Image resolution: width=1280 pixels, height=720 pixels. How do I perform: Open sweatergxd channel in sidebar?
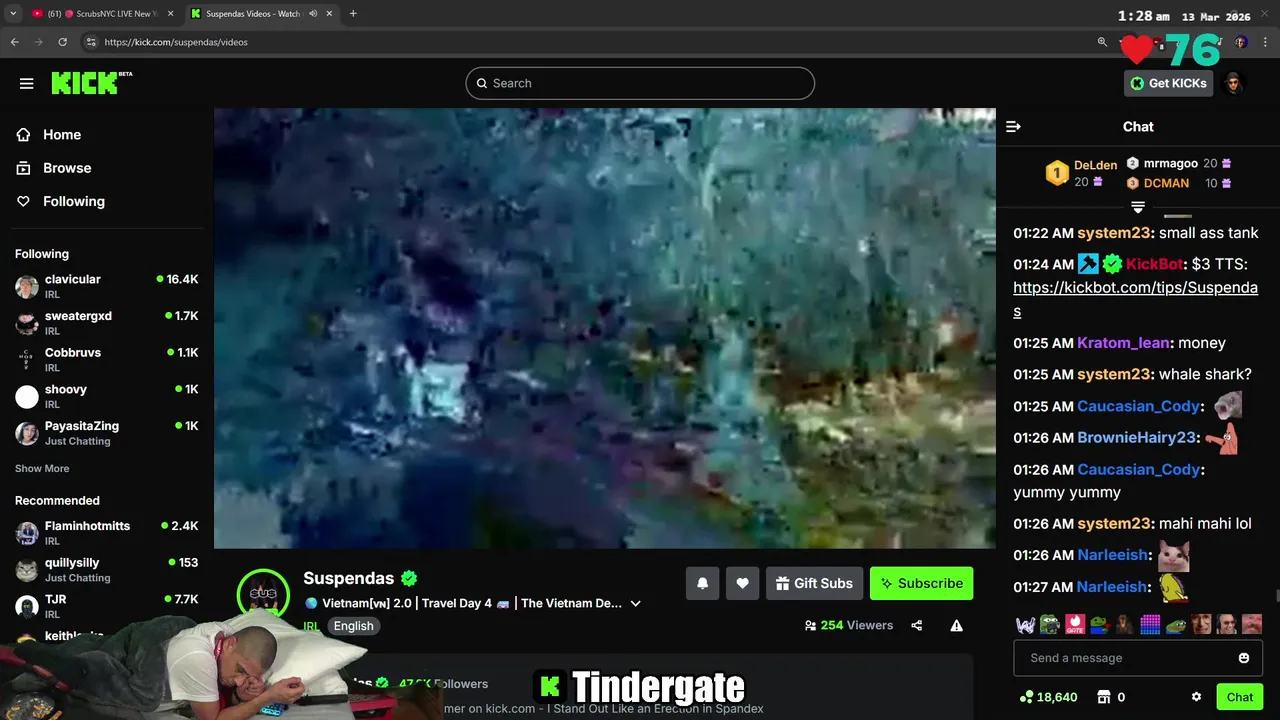point(106,323)
